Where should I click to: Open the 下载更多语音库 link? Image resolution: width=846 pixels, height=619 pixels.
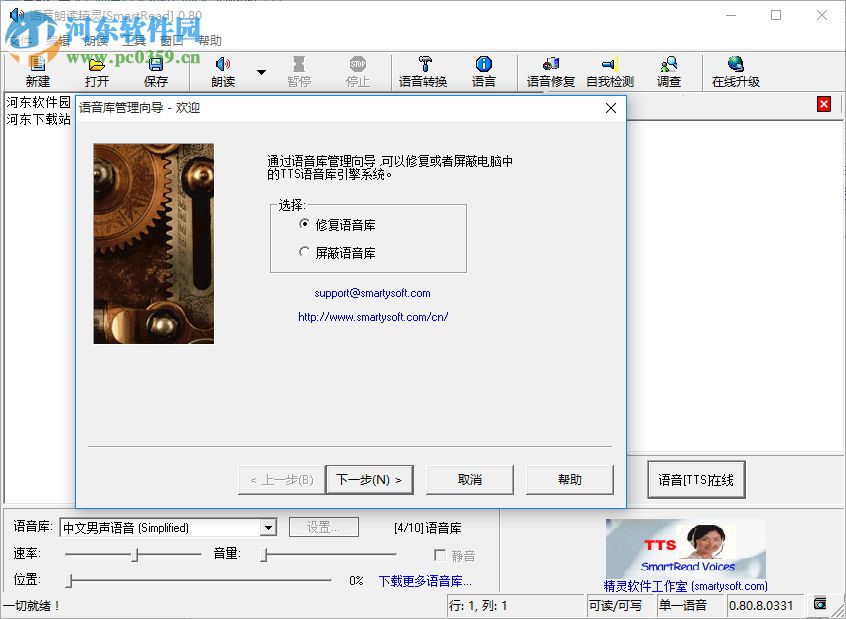pyautogui.click(x=424, y=580)
